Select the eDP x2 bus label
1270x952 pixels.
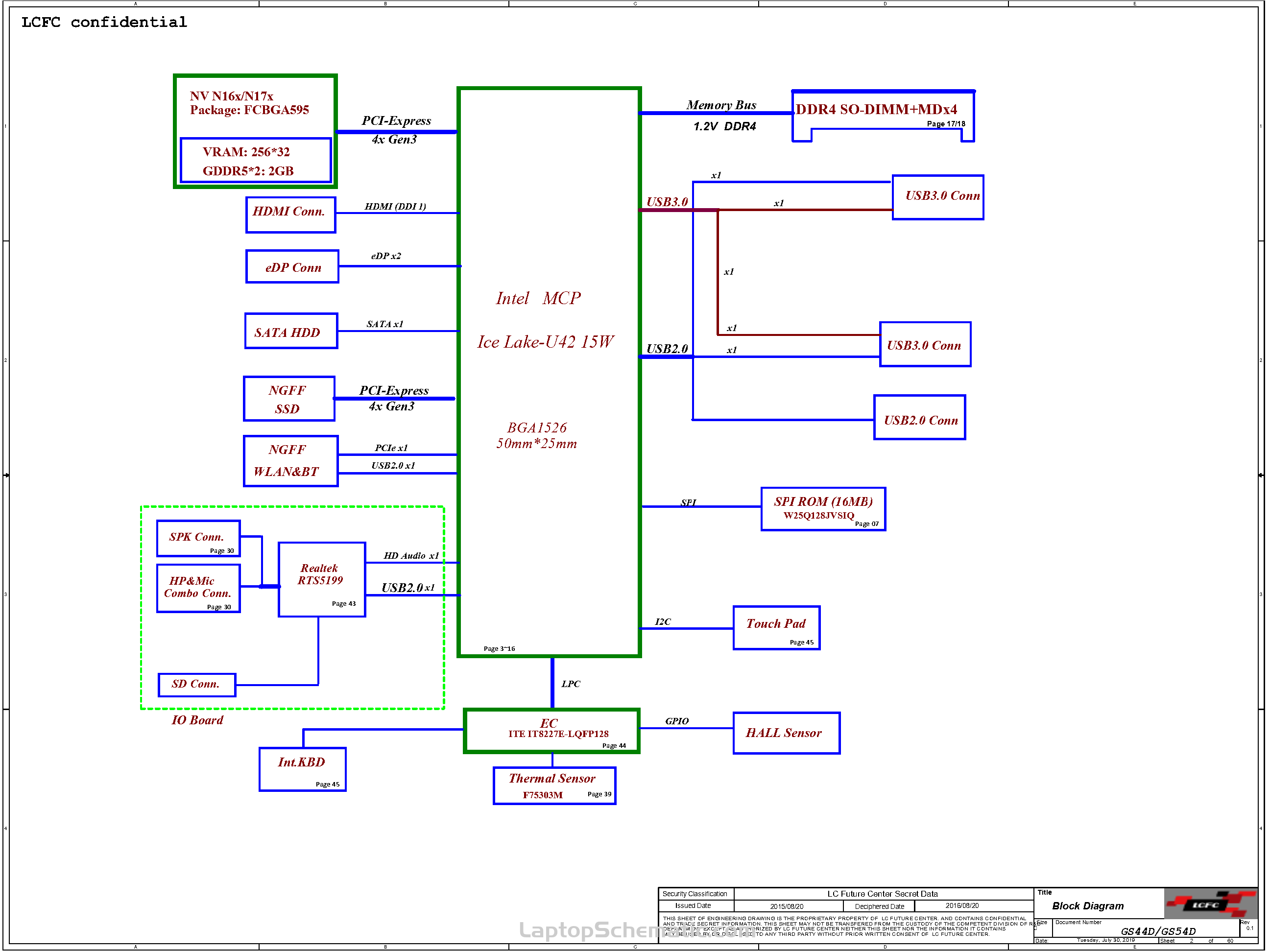pyautogui.click(x=386, y=256)
